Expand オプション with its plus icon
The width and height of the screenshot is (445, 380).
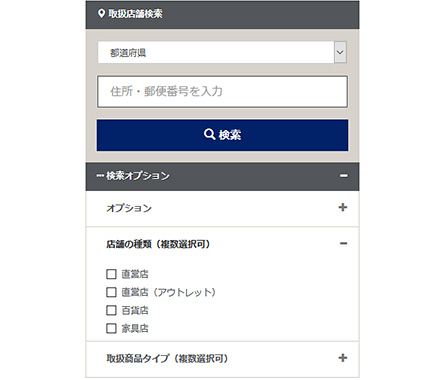coord(343,208)
